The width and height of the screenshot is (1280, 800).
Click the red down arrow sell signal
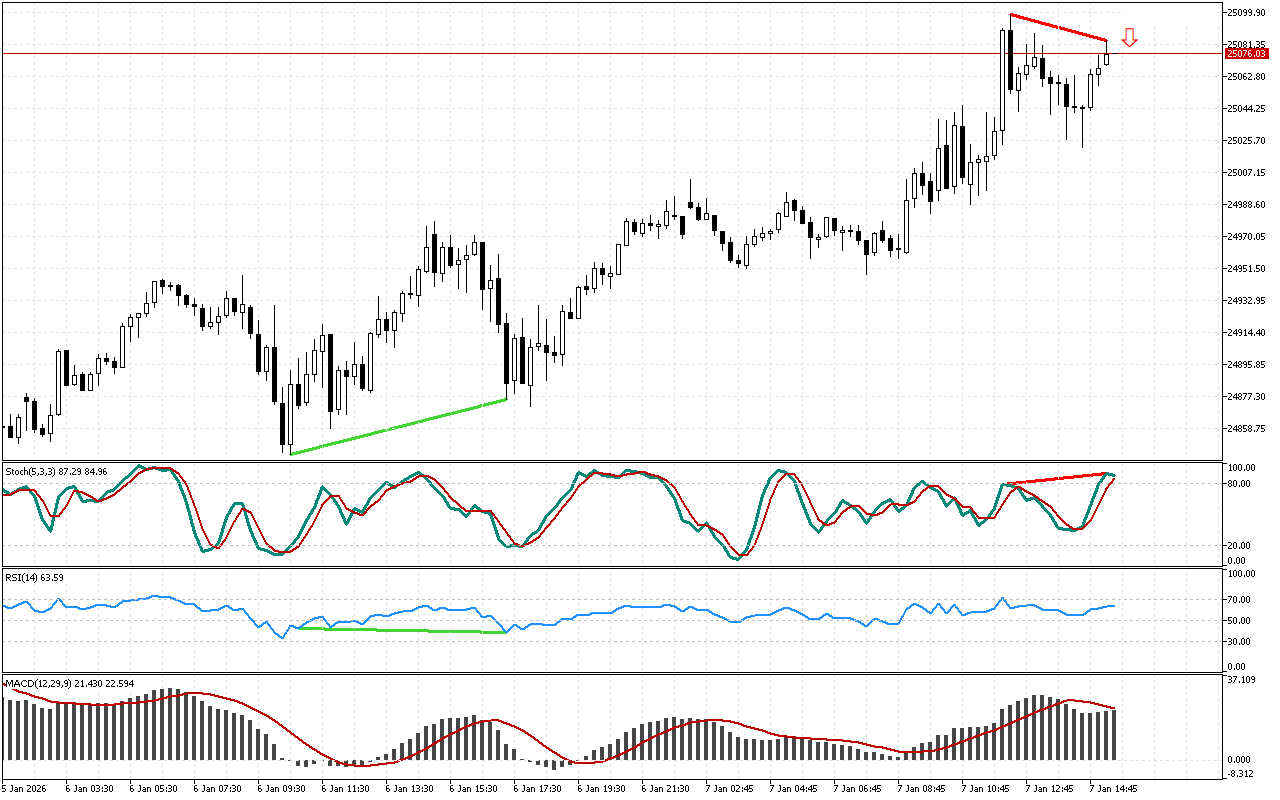pyautogui.click(x=1129, y=38)
